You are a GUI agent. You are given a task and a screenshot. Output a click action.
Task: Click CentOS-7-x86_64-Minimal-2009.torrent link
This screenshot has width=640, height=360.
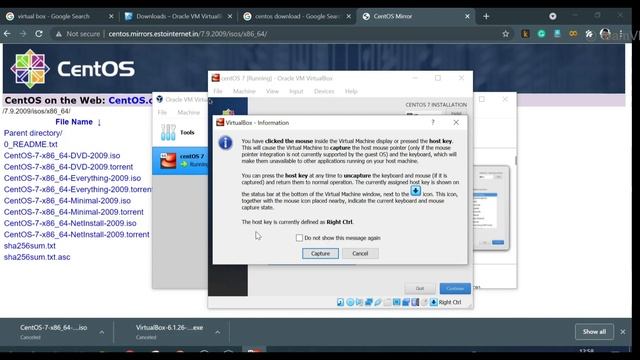(73, 212)
